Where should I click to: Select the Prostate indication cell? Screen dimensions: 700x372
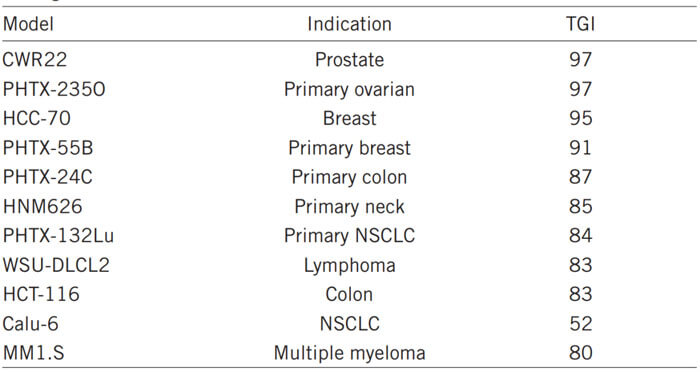[349, 60]
